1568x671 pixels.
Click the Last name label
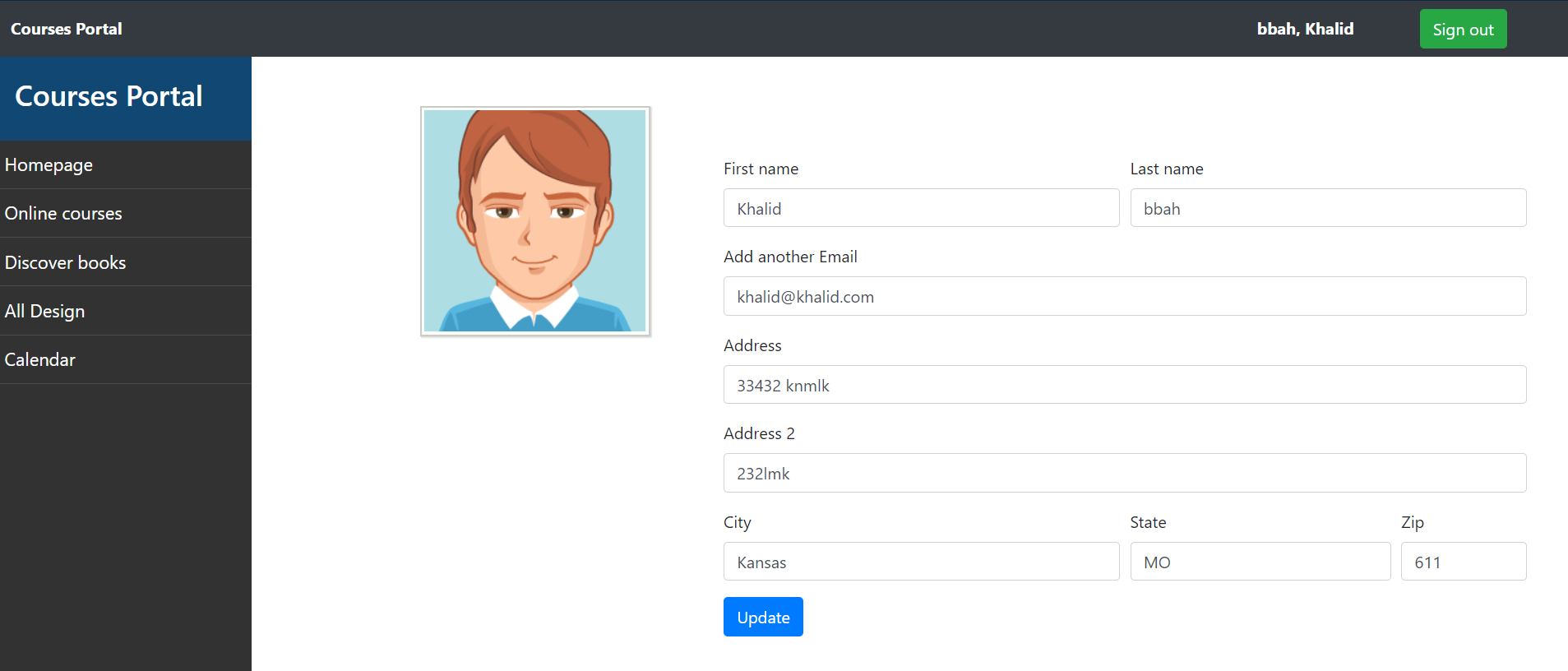pos(1167,169)
